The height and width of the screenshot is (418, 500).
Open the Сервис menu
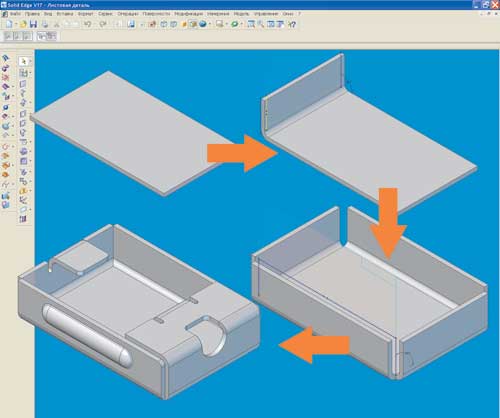click(x=105, y=14)
